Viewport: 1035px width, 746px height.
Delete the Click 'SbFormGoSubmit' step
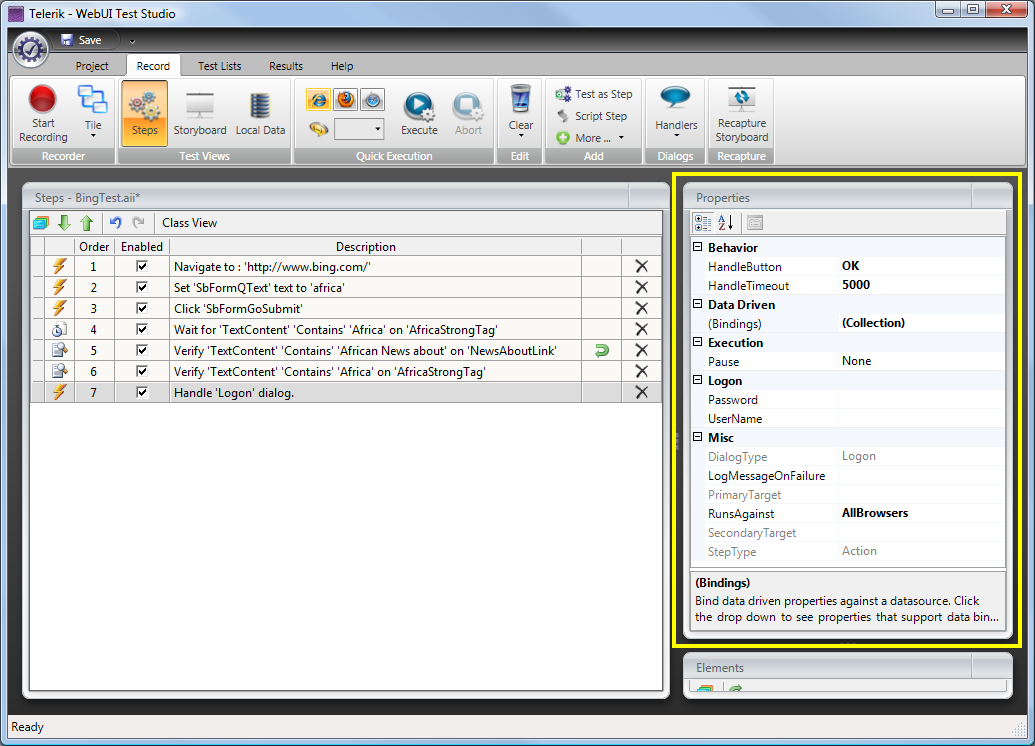pos(641,308)
